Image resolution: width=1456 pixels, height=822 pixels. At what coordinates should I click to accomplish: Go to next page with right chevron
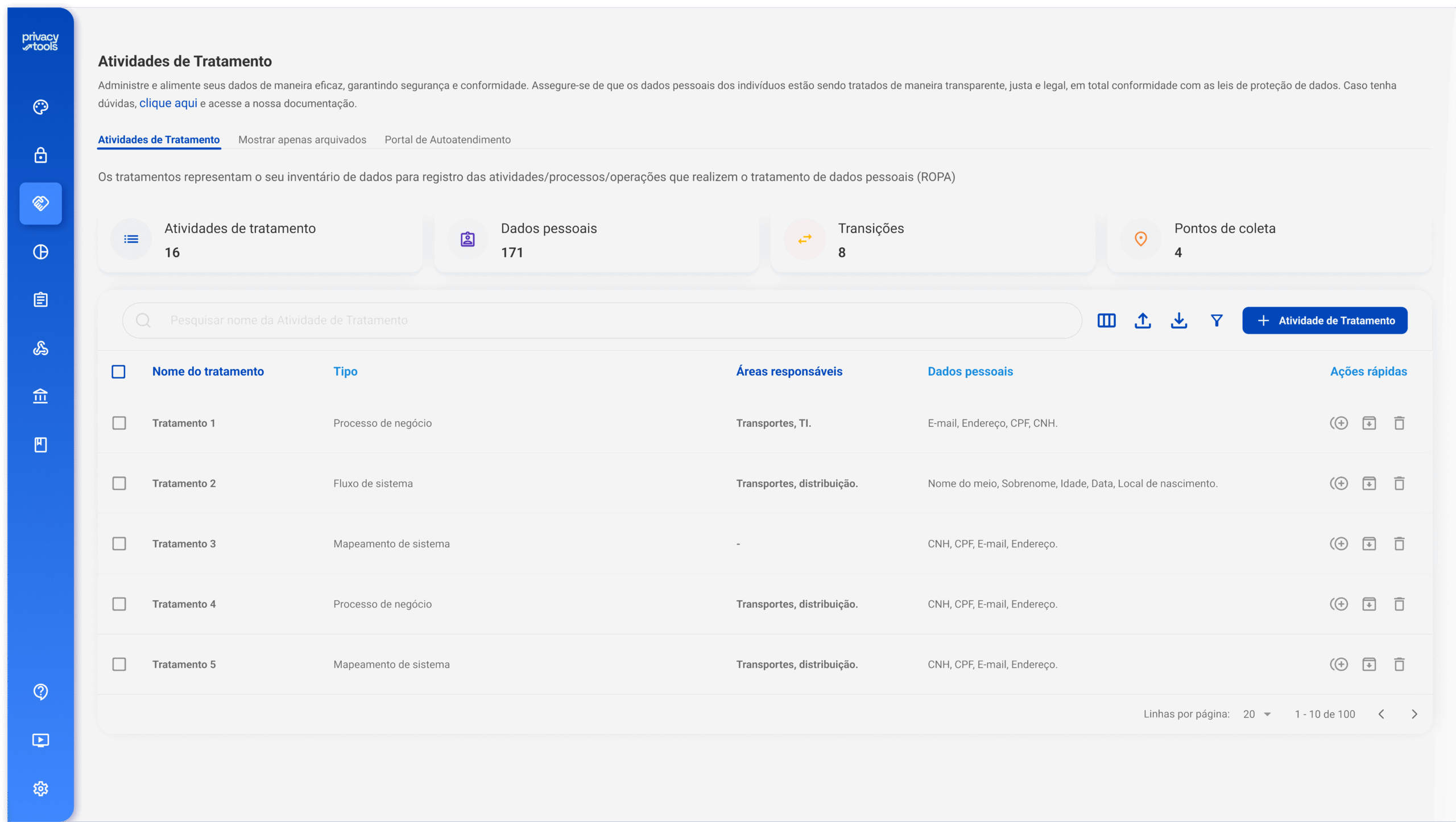coord(1414,714)
